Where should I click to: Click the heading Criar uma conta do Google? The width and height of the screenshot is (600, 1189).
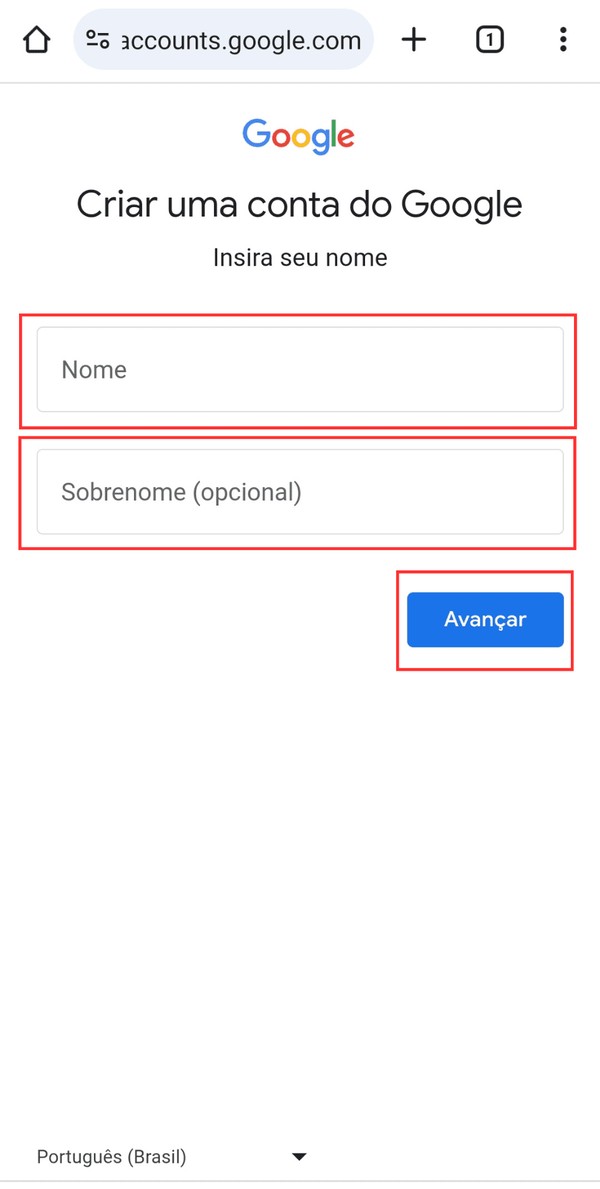tap(299, 205)
